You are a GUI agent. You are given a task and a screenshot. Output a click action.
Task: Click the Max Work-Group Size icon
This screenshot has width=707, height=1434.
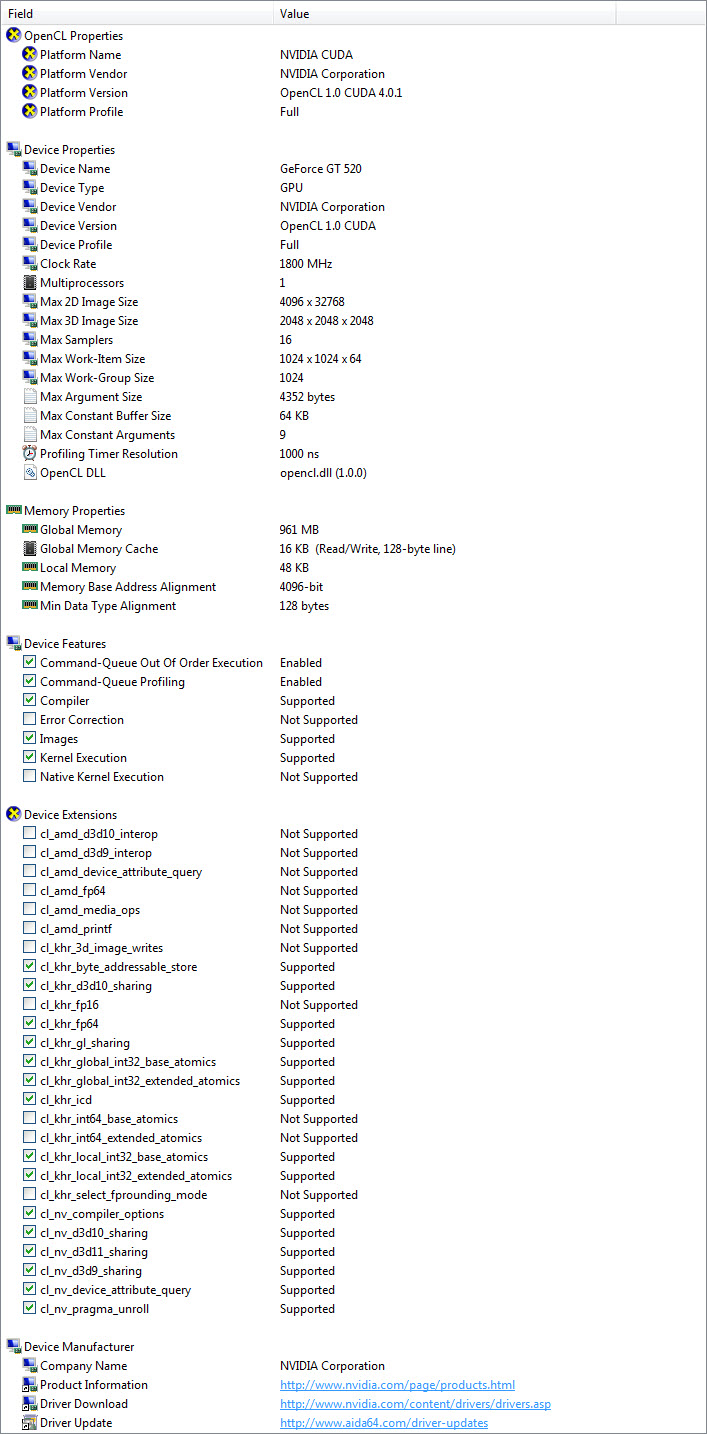[30, 378]
